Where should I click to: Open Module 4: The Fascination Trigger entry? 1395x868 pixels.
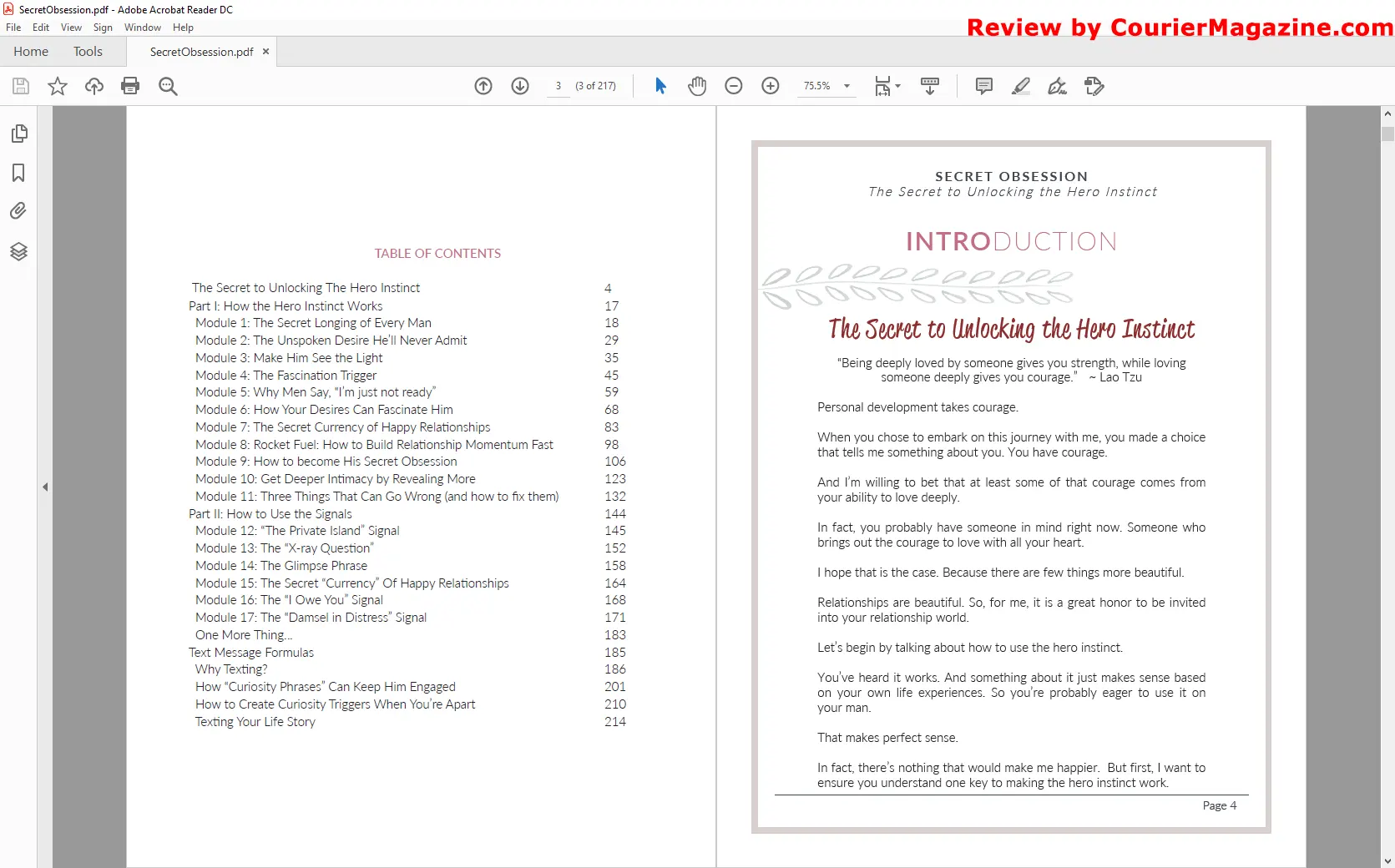pos(286,376)
